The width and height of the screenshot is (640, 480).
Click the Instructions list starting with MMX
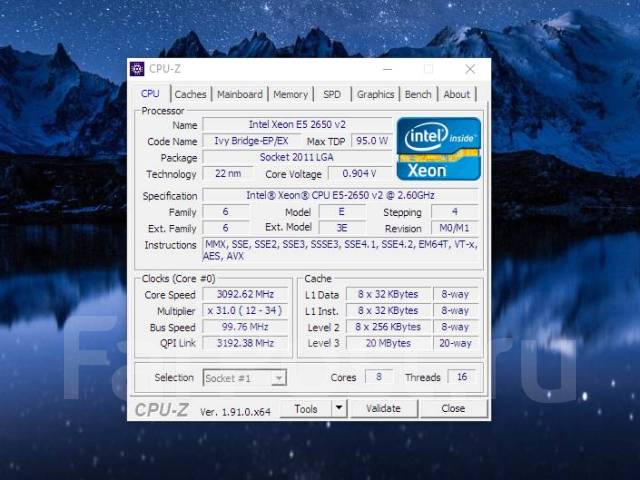340,250
